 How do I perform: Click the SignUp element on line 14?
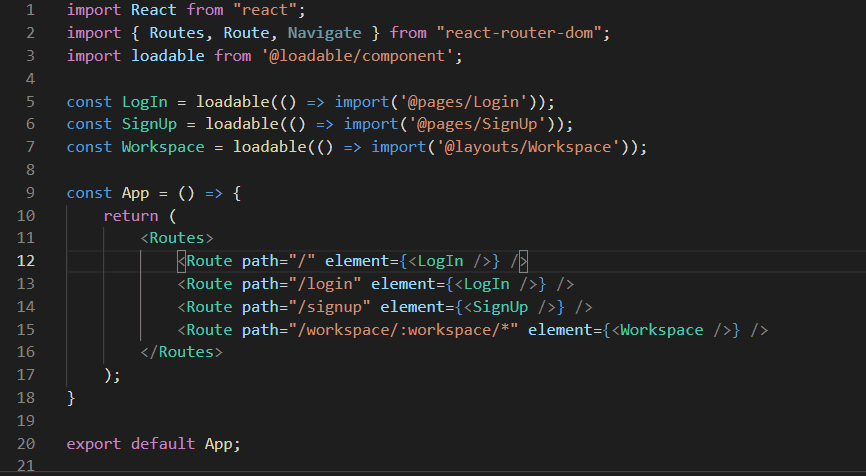point(500,307)
